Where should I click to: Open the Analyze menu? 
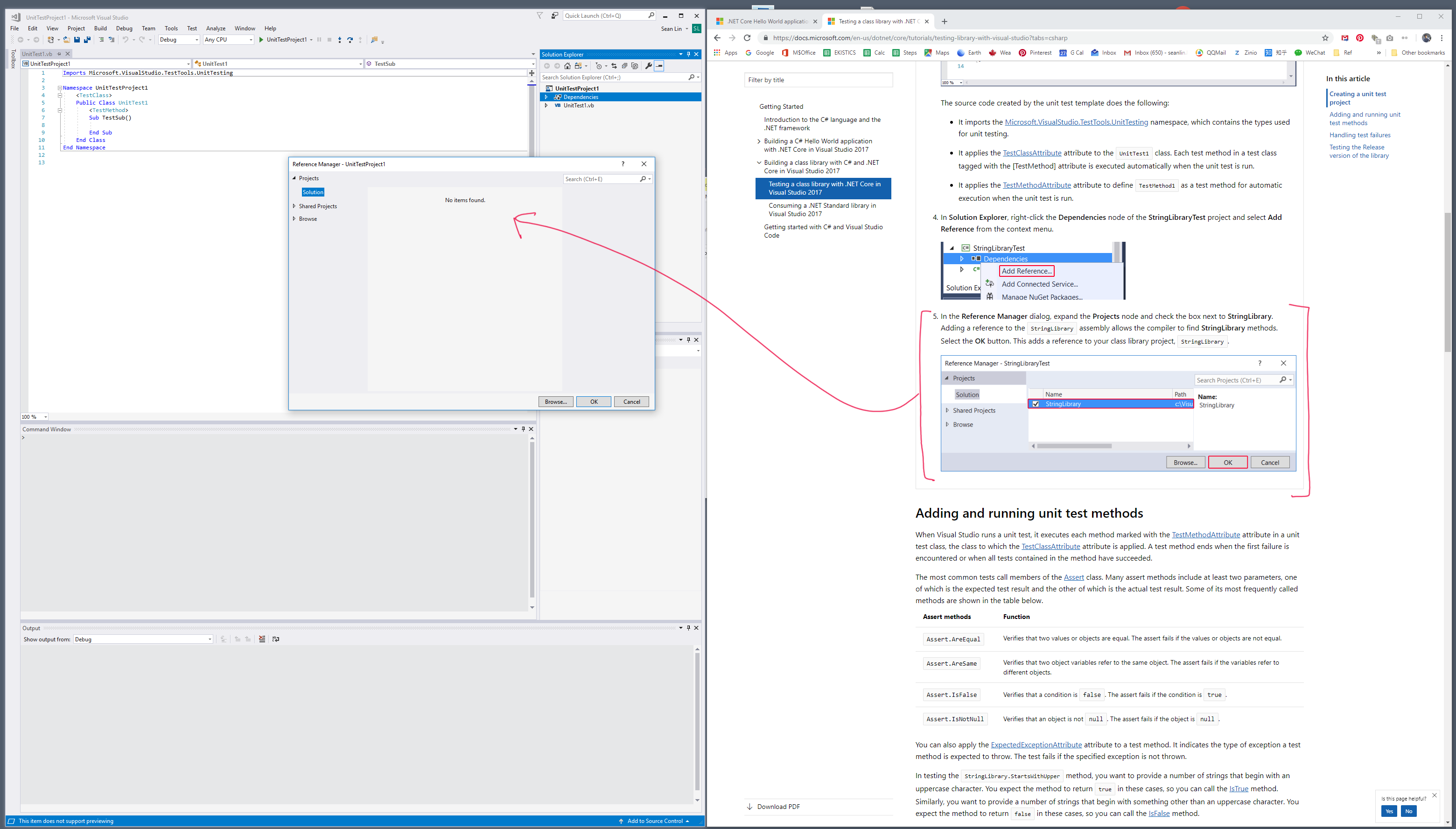tap(216, 28)
